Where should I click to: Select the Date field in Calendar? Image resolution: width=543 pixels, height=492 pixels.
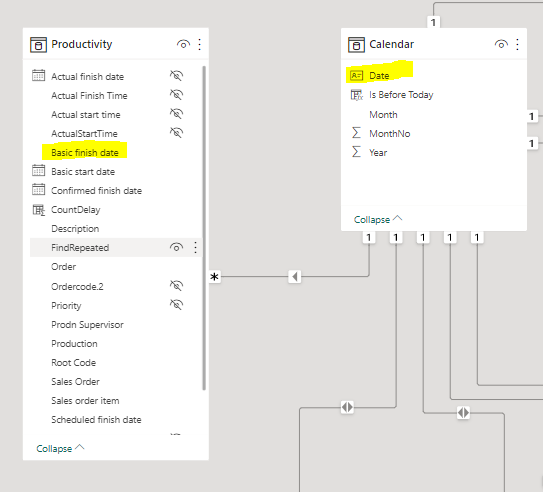coord(379,75)
